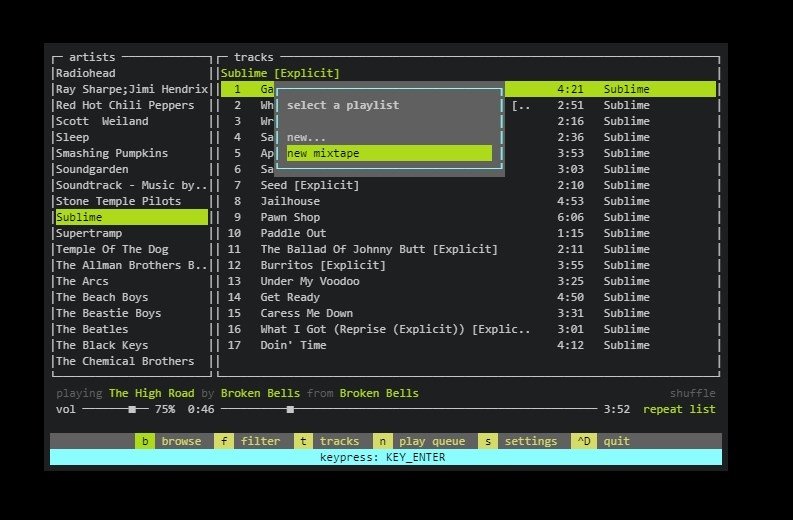Click the quit shortcut
The height and width of the screenshot is (520, 793).
(600, 441)
